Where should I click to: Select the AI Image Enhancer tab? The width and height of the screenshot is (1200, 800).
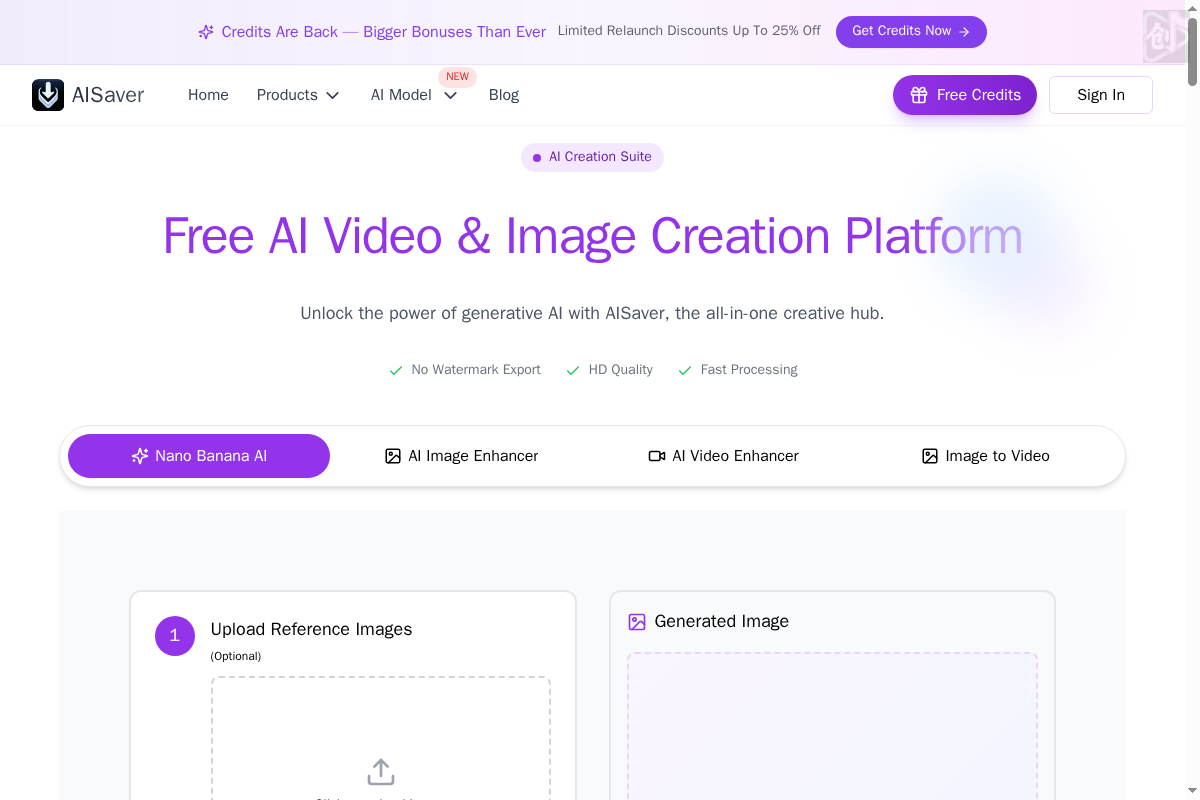(461, 456)
